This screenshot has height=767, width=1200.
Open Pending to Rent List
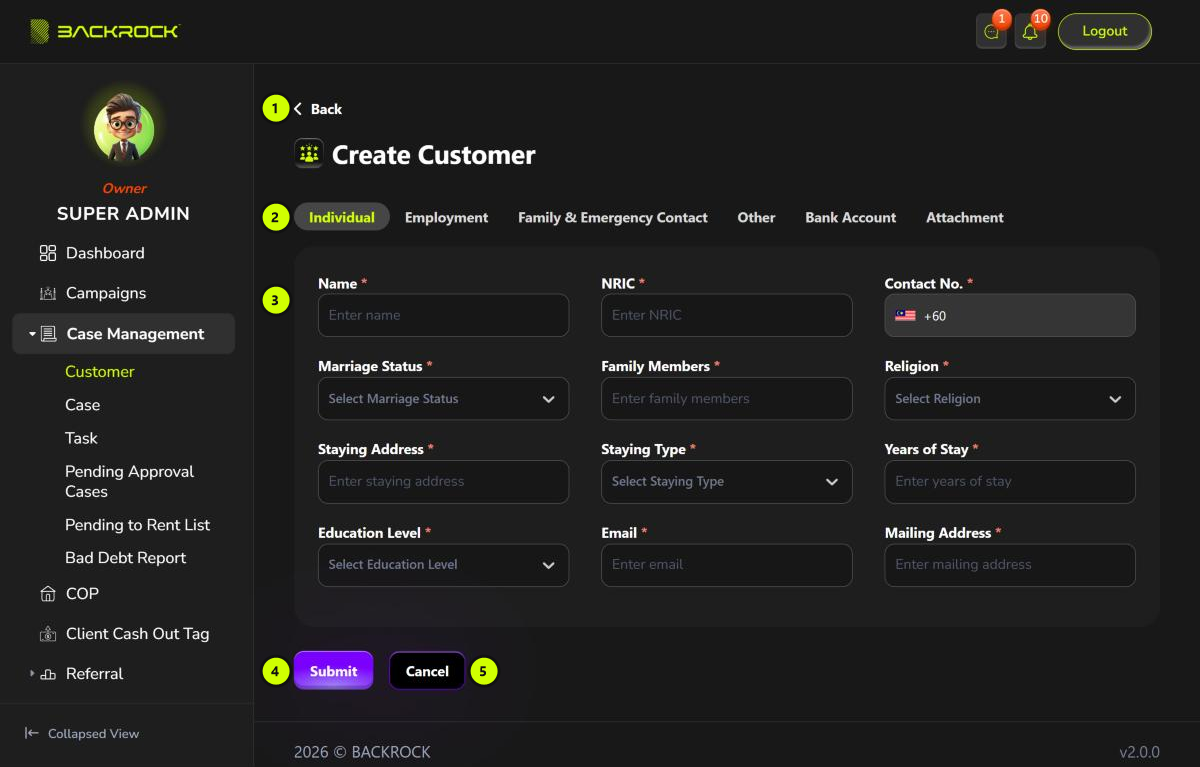click(138, 525)
